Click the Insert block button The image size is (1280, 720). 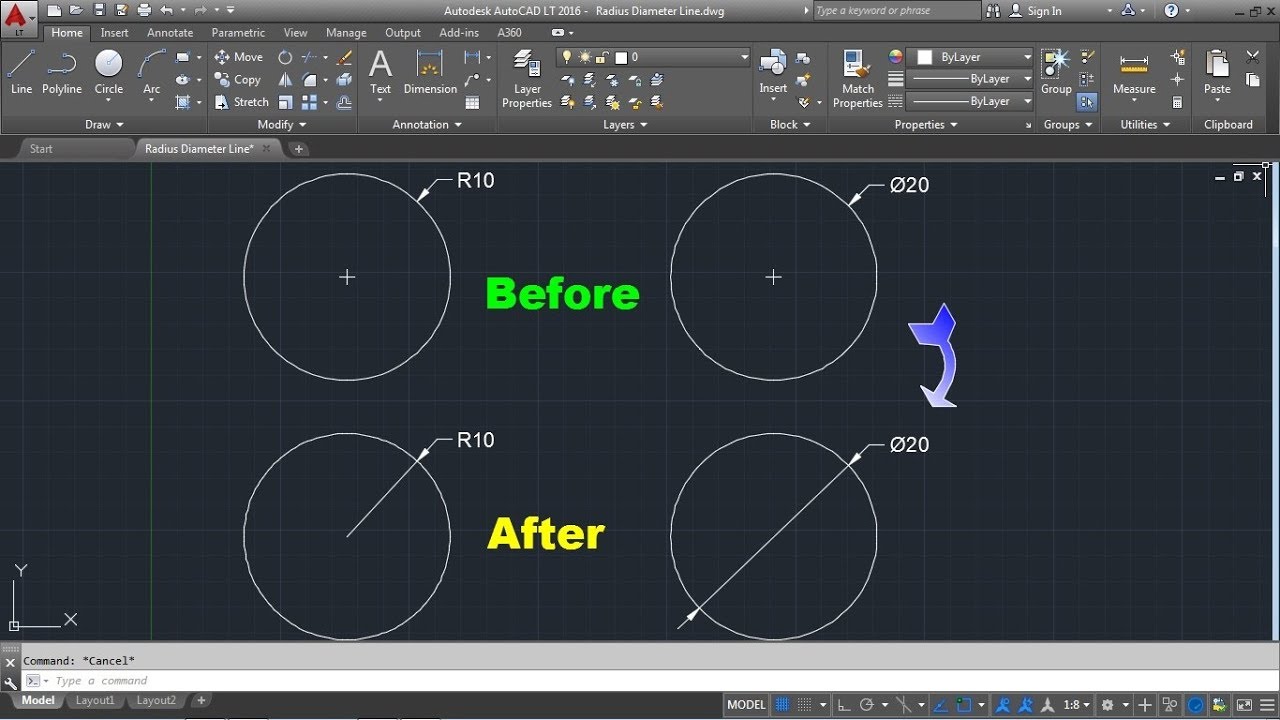point(773,73)
